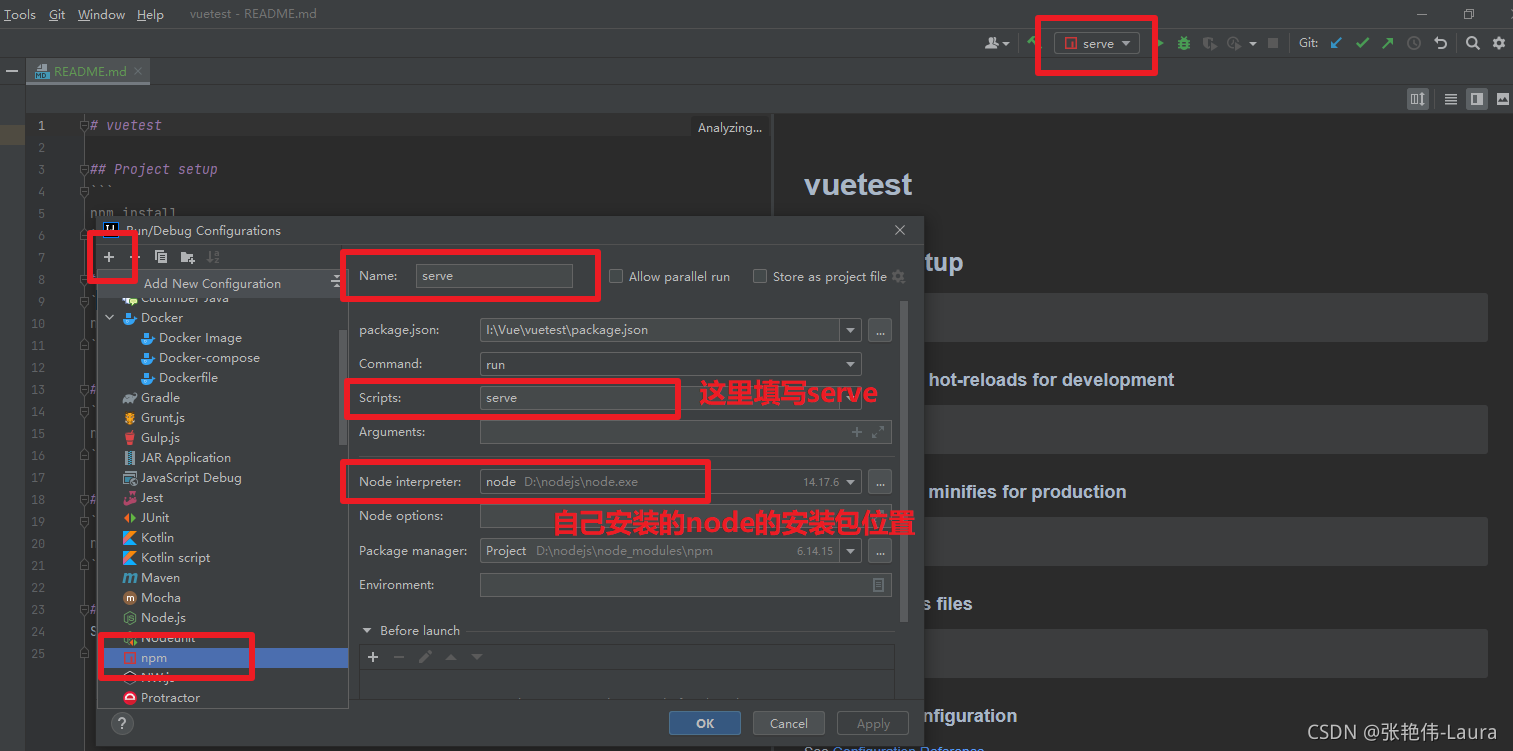Click the Environment input field

pyautogui.click(x=685, y=585)
